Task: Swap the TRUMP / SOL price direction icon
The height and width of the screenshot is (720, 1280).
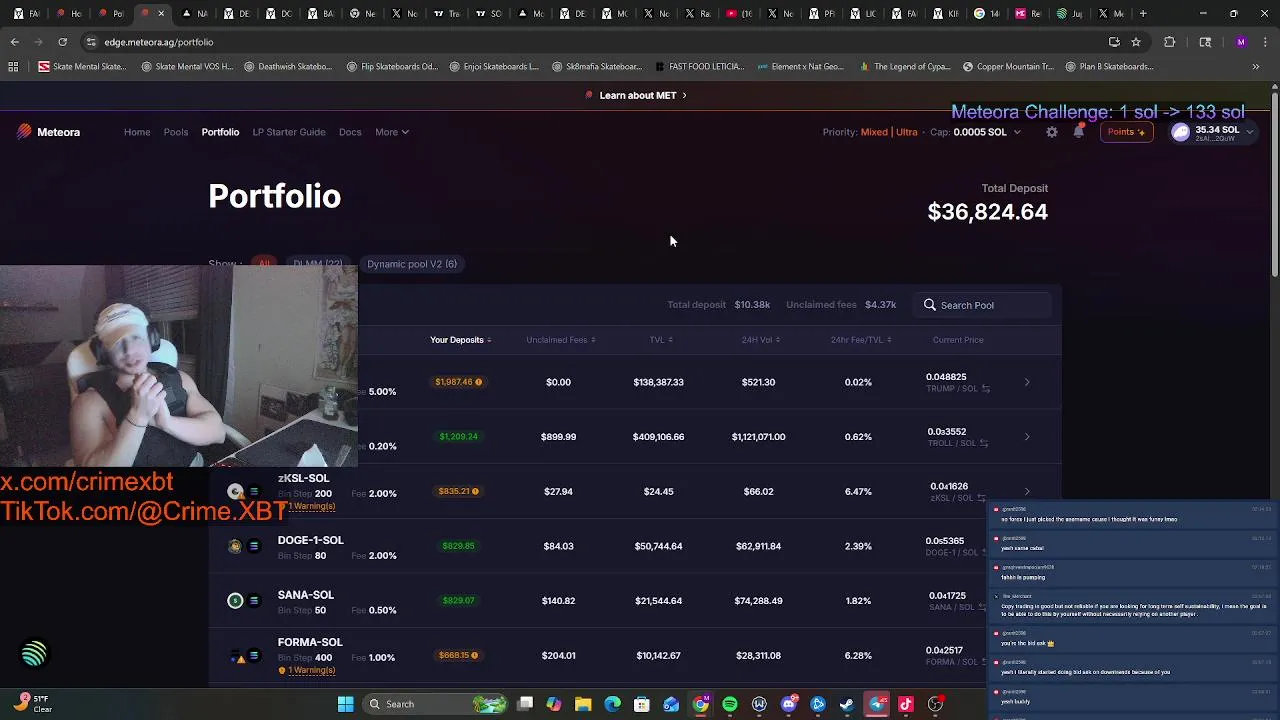Action: pyautogui.click(x=985, y=389)
